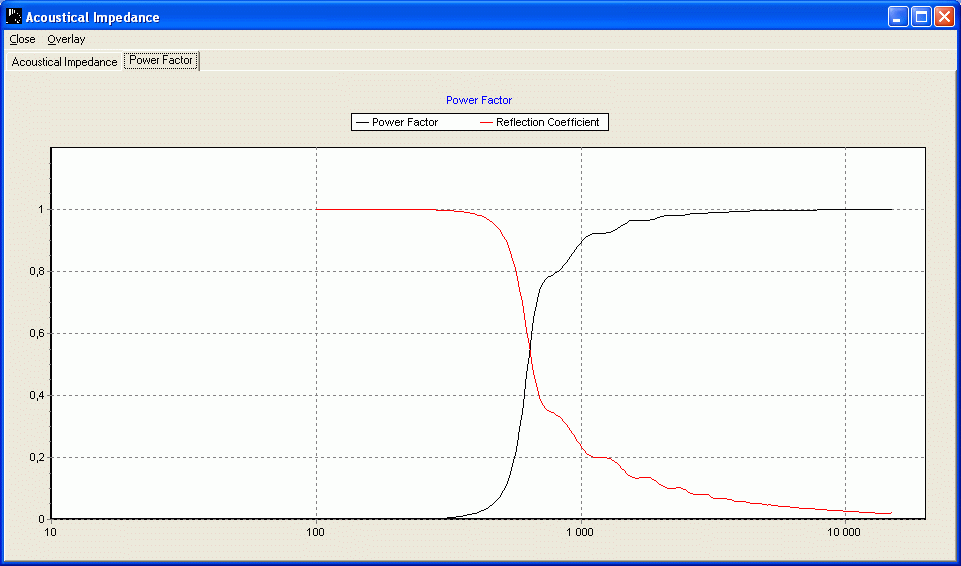Click the 0,2 y-axis label
The image size is (961, 566).
37,457
